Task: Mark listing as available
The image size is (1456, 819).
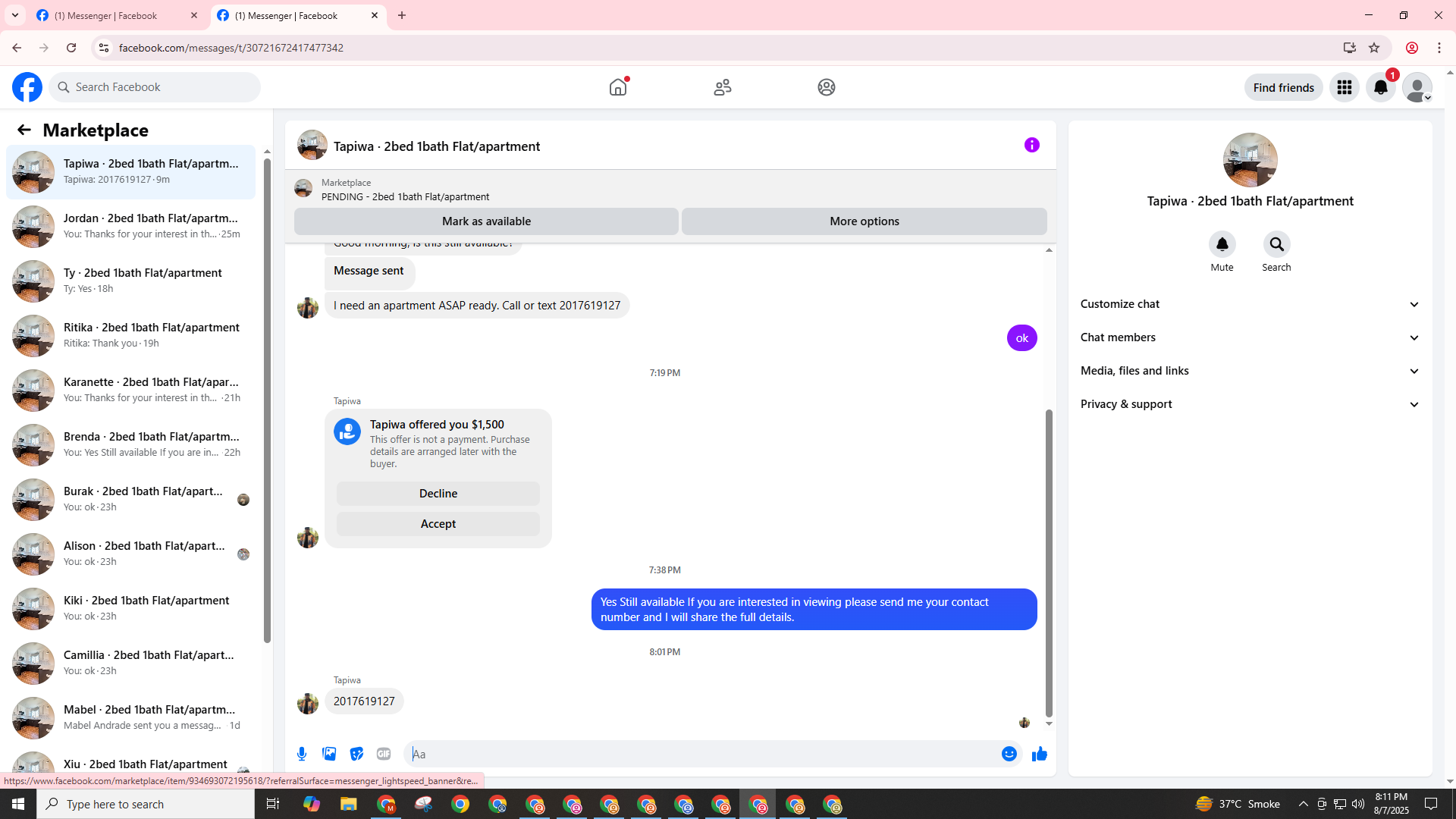Action: 486,221
